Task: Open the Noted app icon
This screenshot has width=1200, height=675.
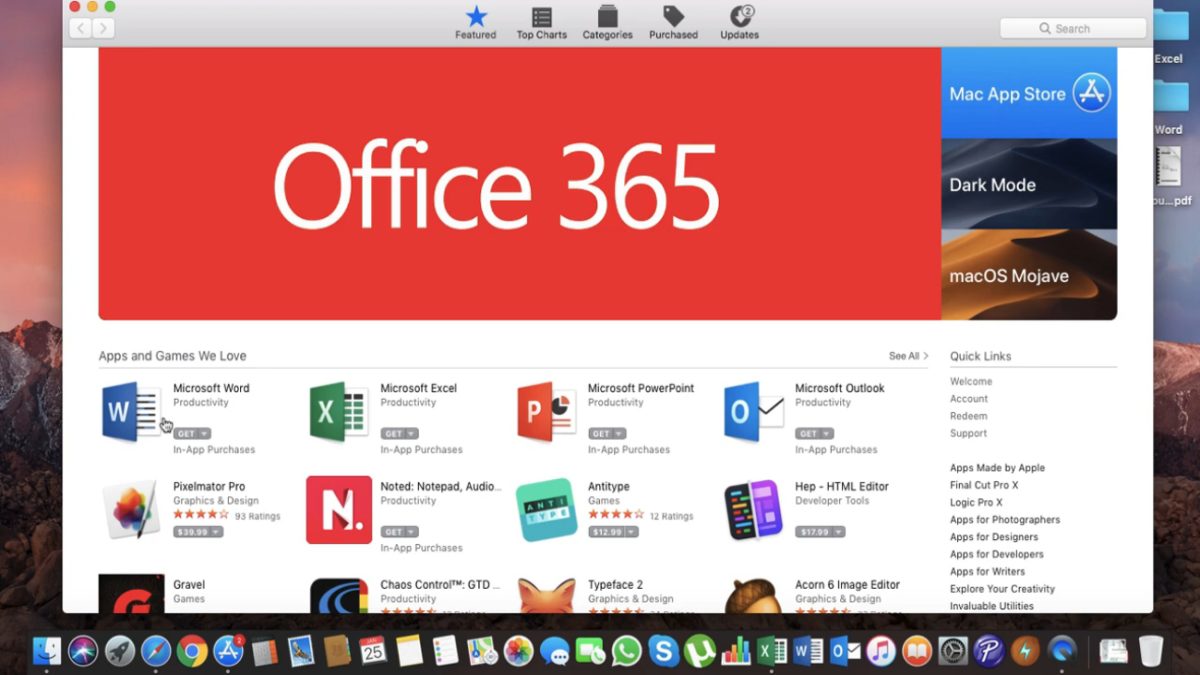Action: pos(339,510)
